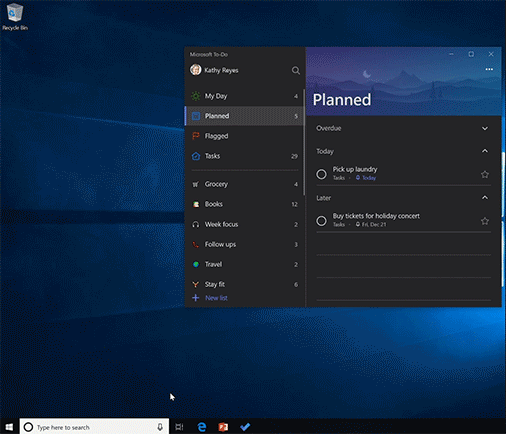Screen dimensions: 506x434
Task: Click the Pick up laundry task title
Action: point(355,169)
